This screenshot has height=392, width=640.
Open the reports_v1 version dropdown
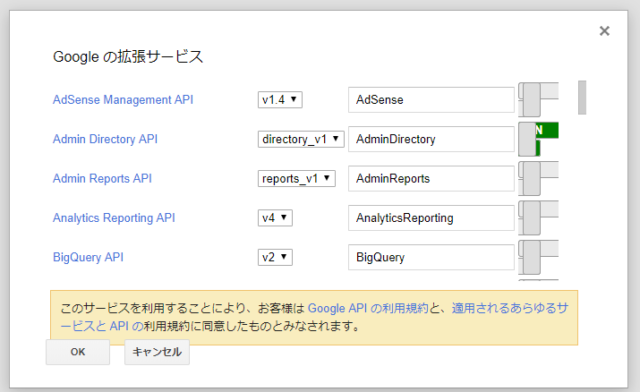click(x=296, y=178)
